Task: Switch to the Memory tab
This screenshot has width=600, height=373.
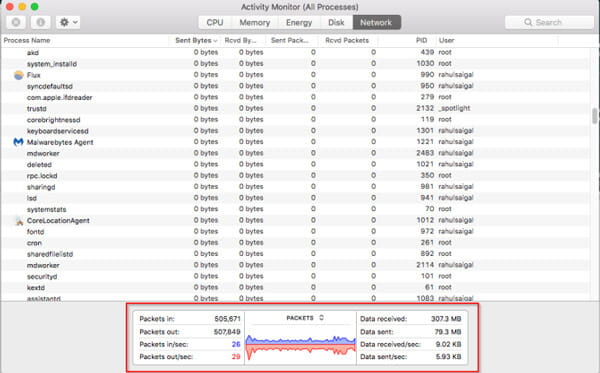Action: coord(254,23)
